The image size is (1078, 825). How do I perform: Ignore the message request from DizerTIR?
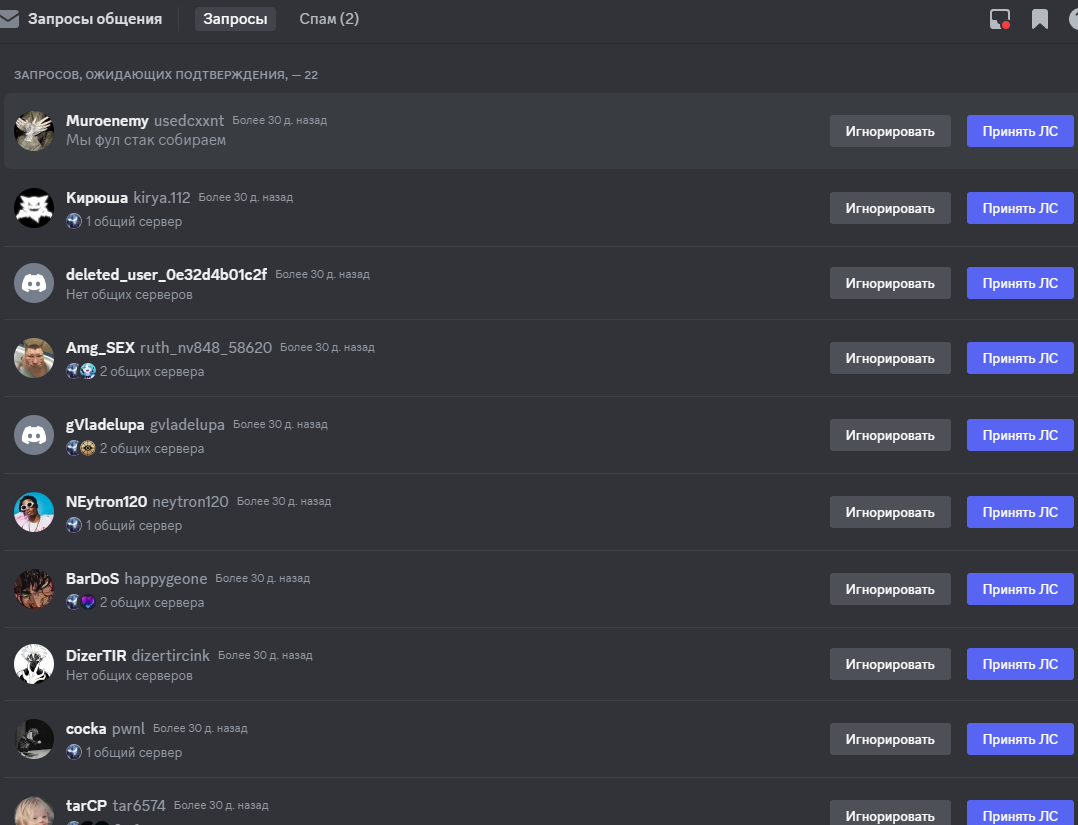coord(890,664)
